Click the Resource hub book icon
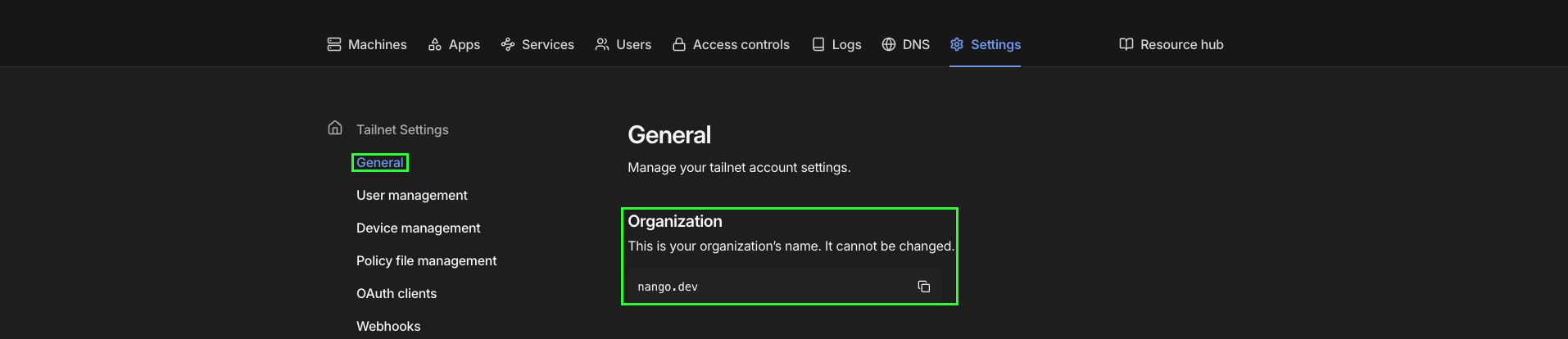This screenshot has height=339, width=1568. [1126, 44]
